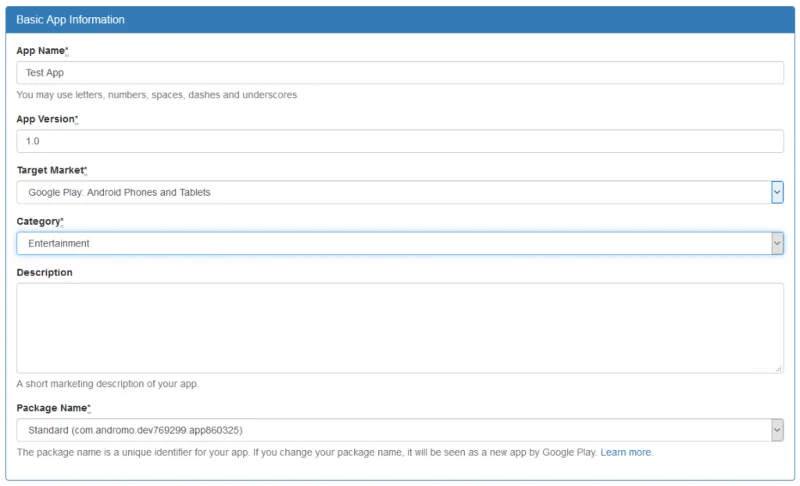
Task: Click the 'App Version' field label
Action: tap(47, 119)
